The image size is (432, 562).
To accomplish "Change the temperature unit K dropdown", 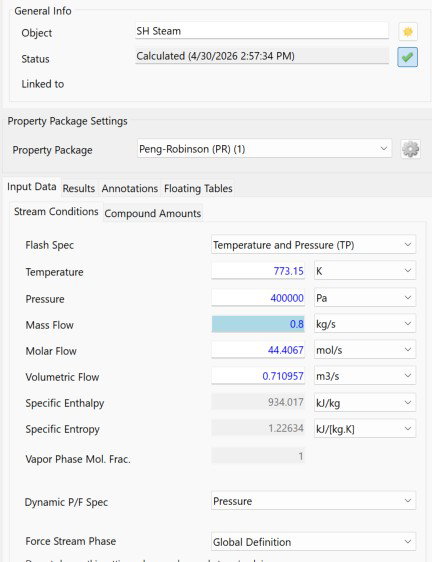I will click(x=365, y=271).
